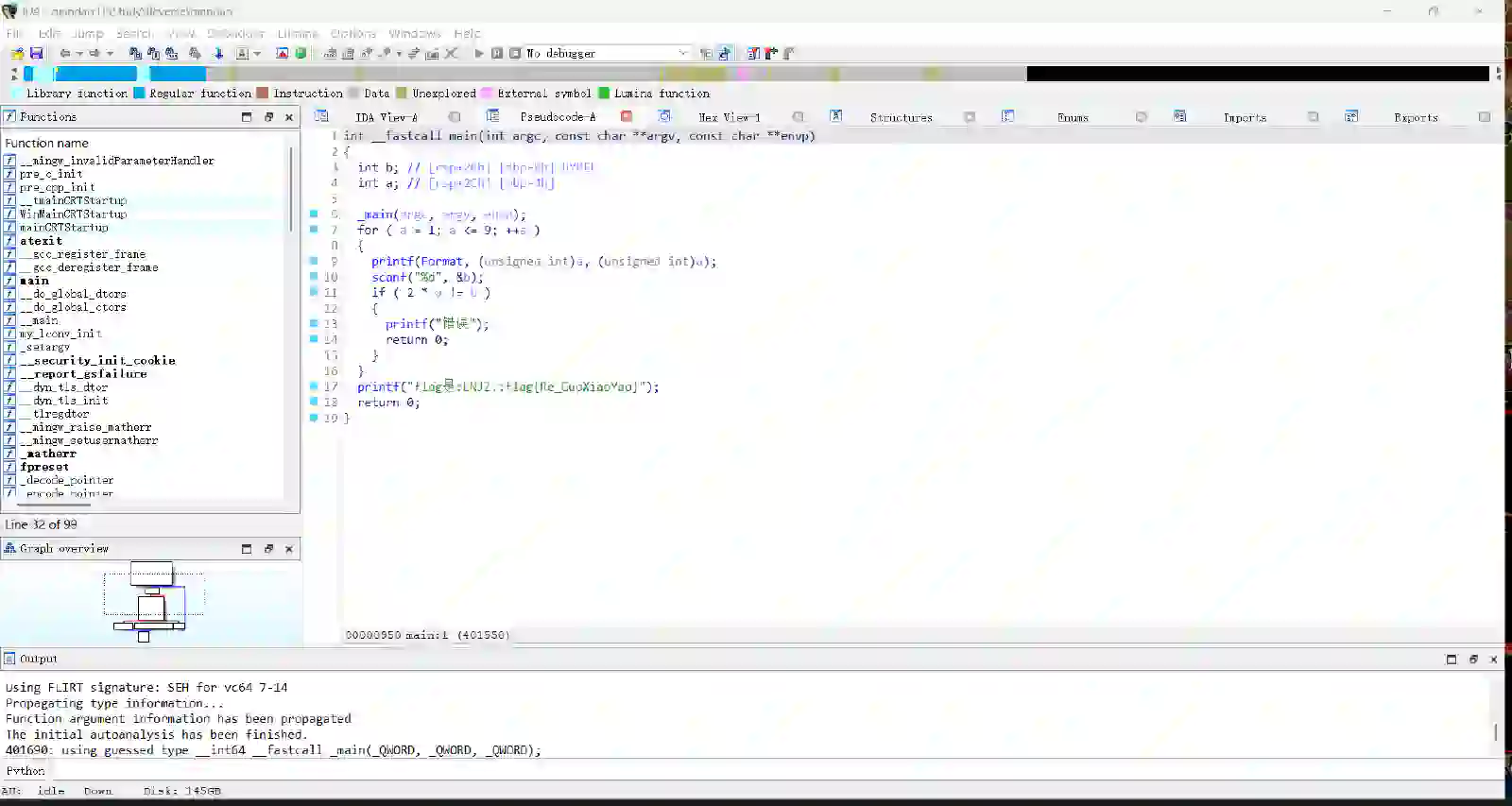Click the Jump back arrow icon
The image size is (1512, 806).
click(x=64, y=54)
